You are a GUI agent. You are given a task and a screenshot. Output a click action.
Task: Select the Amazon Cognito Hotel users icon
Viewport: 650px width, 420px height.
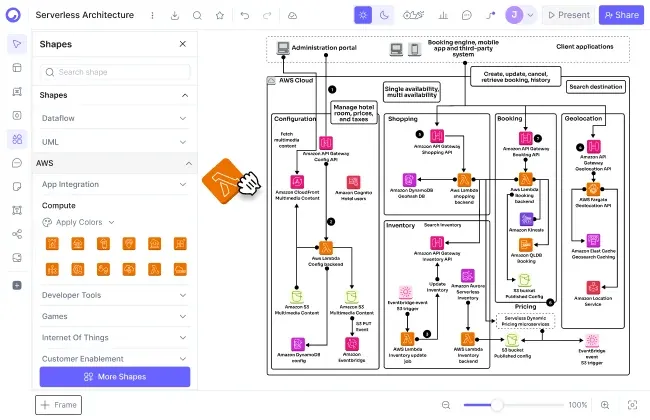tap(353, 182)
